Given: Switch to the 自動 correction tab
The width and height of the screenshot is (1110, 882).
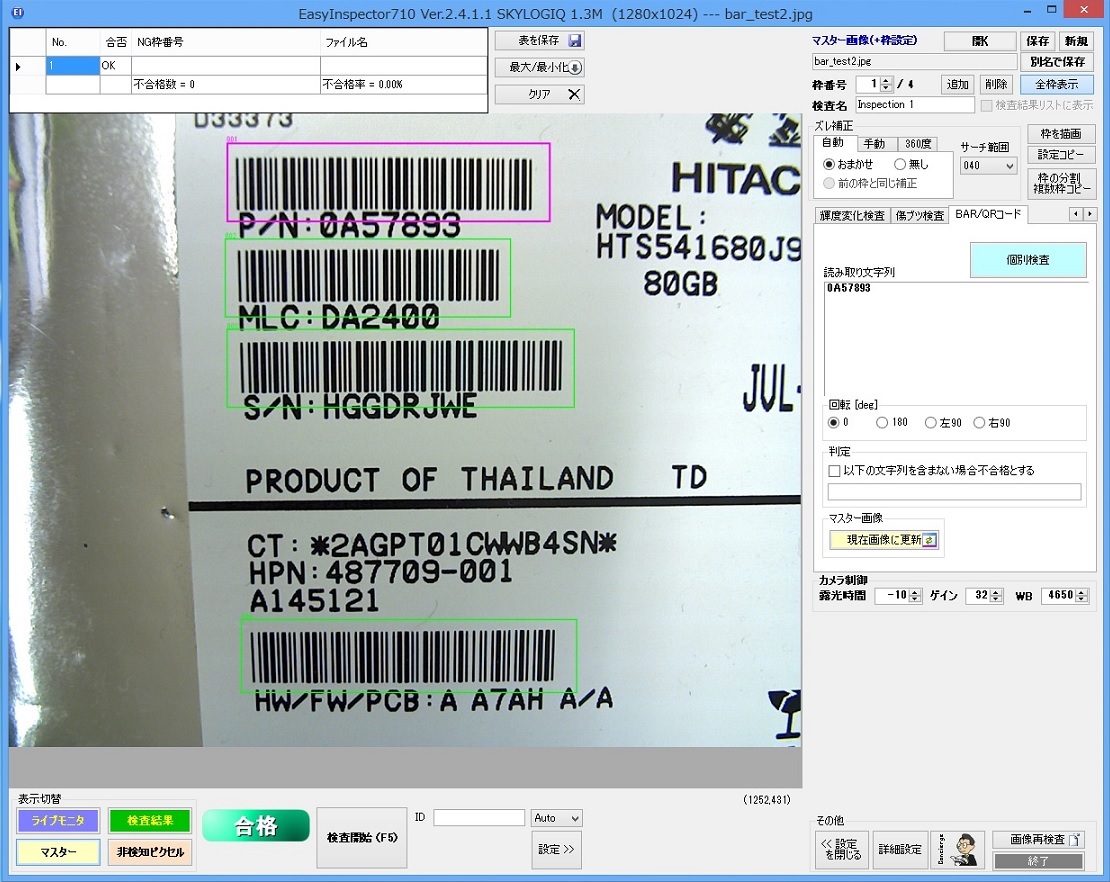Looking at the screenshot, I should tap(833, 143).
